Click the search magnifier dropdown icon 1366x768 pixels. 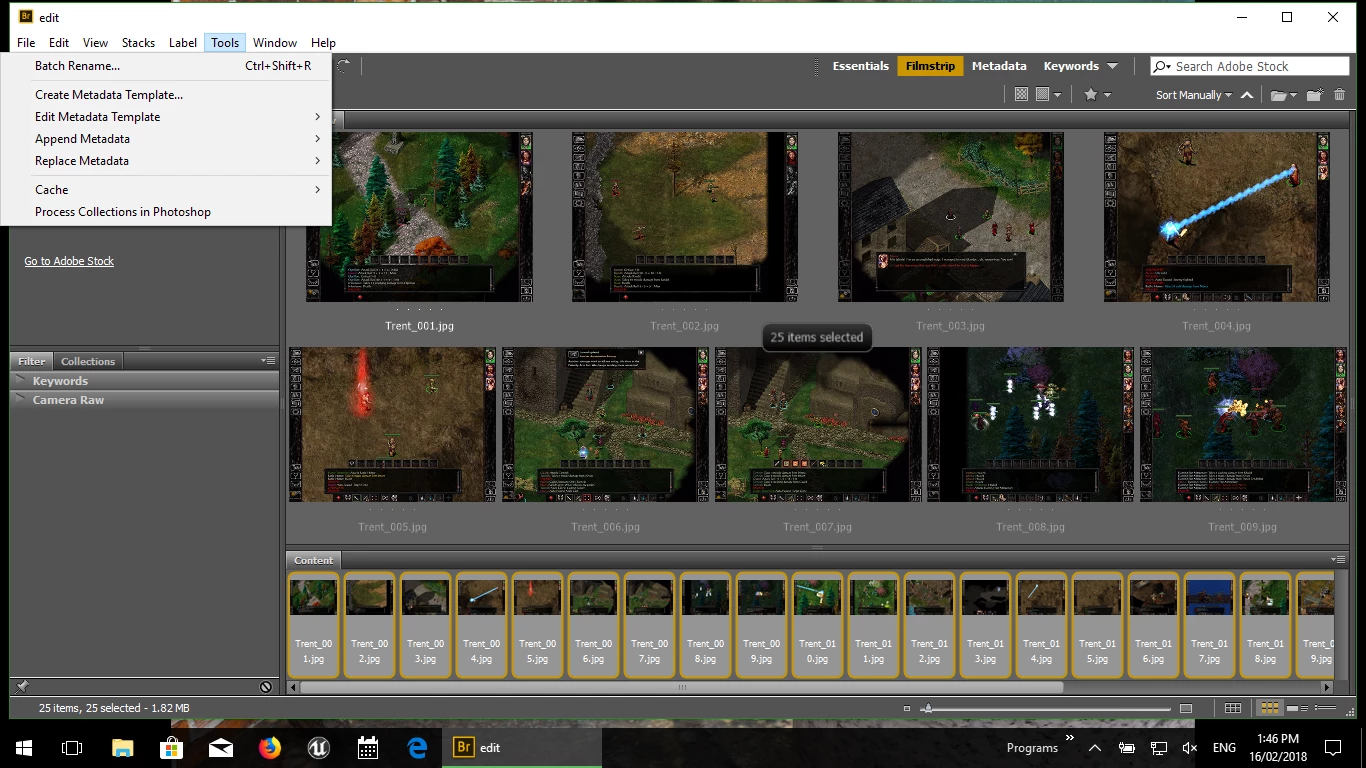coord(1162,66)
